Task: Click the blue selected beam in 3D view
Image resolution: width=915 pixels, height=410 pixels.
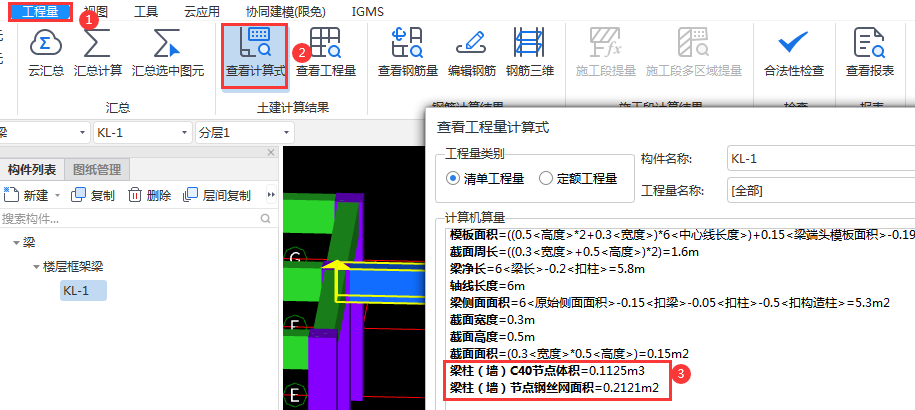Action: (x=385, y=283)
